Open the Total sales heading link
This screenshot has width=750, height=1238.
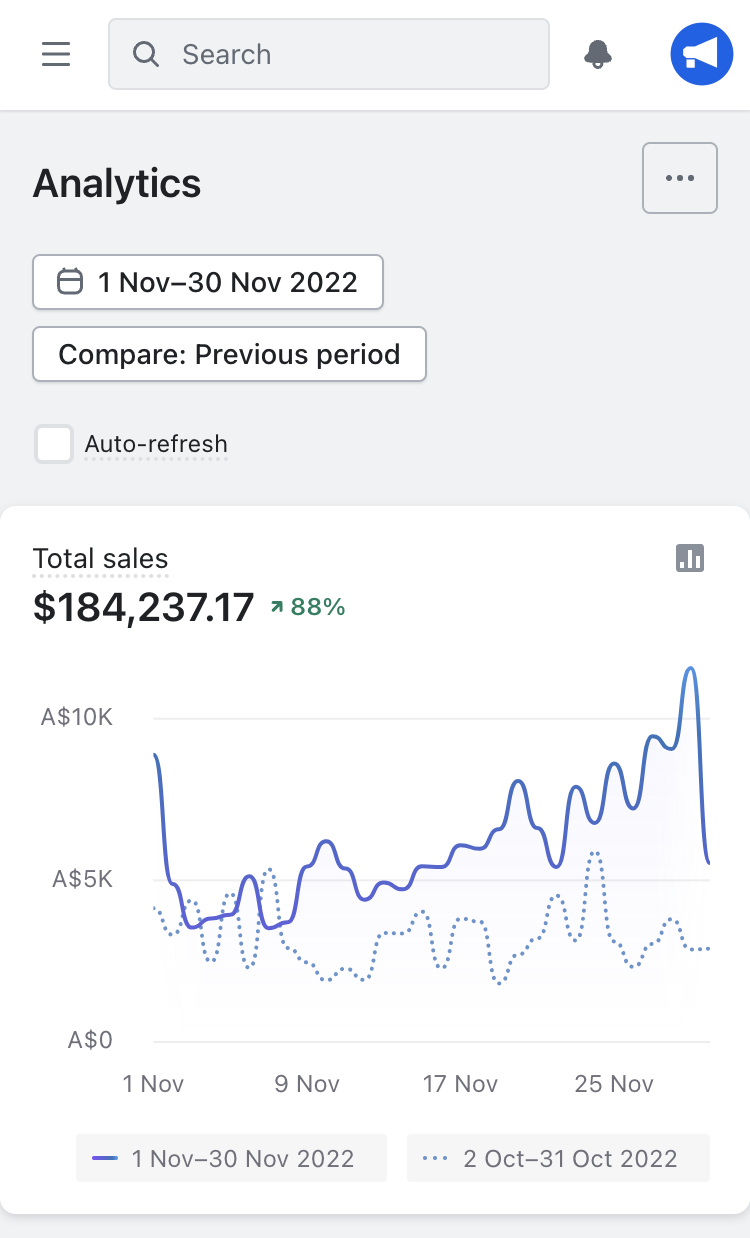pyautogui.click(x=100, y=559)
